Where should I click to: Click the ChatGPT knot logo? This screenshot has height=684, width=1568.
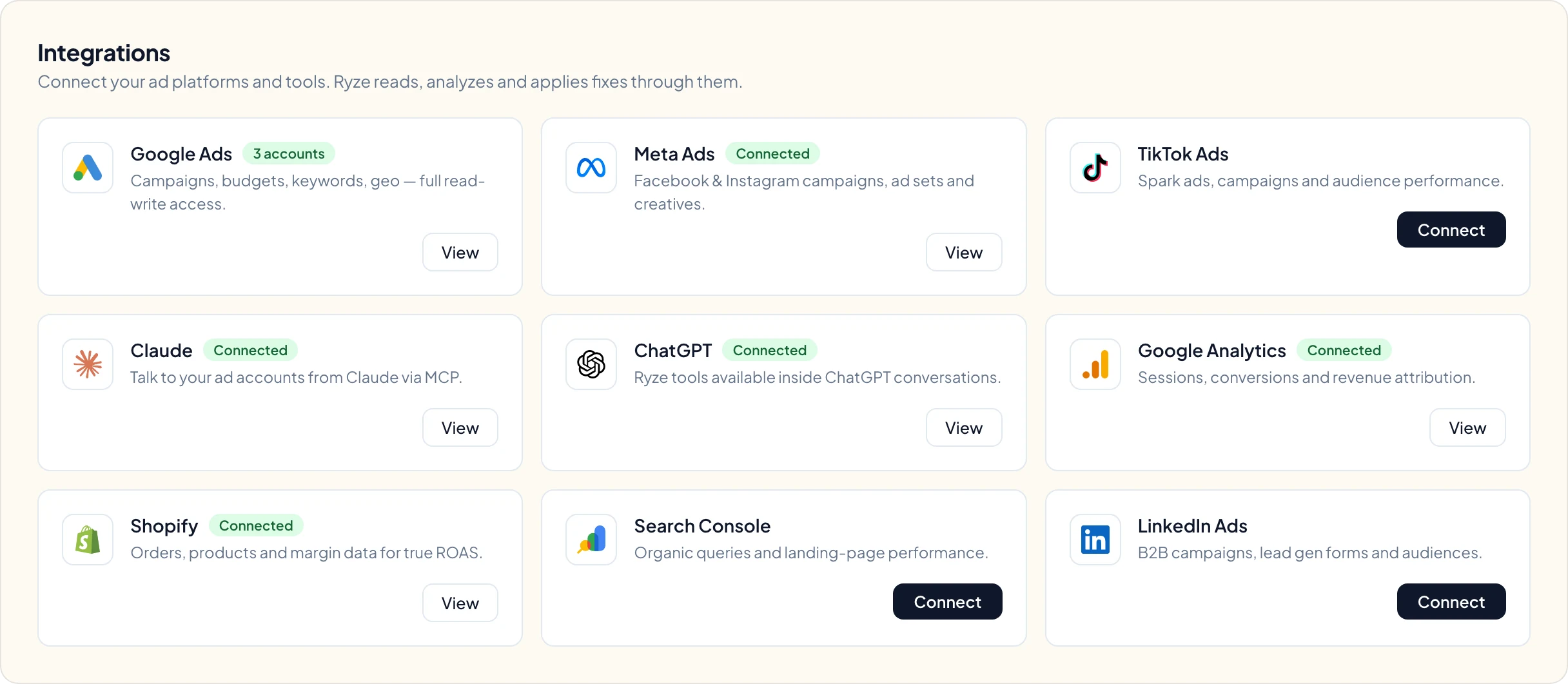tap(591, 364)
